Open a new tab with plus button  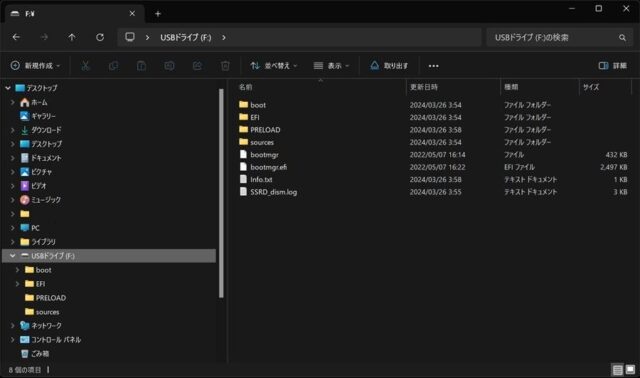tap(158, 14)
